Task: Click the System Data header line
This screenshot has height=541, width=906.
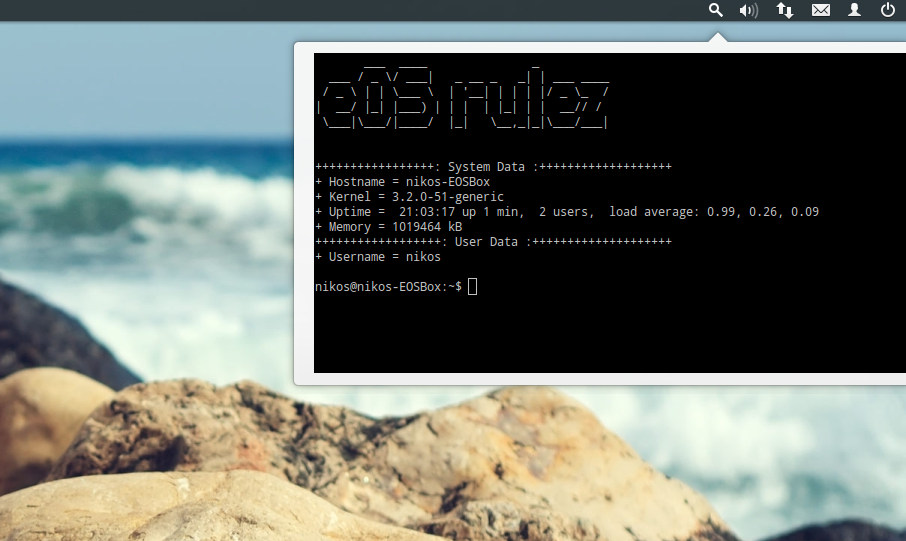Action: point(493,167)
